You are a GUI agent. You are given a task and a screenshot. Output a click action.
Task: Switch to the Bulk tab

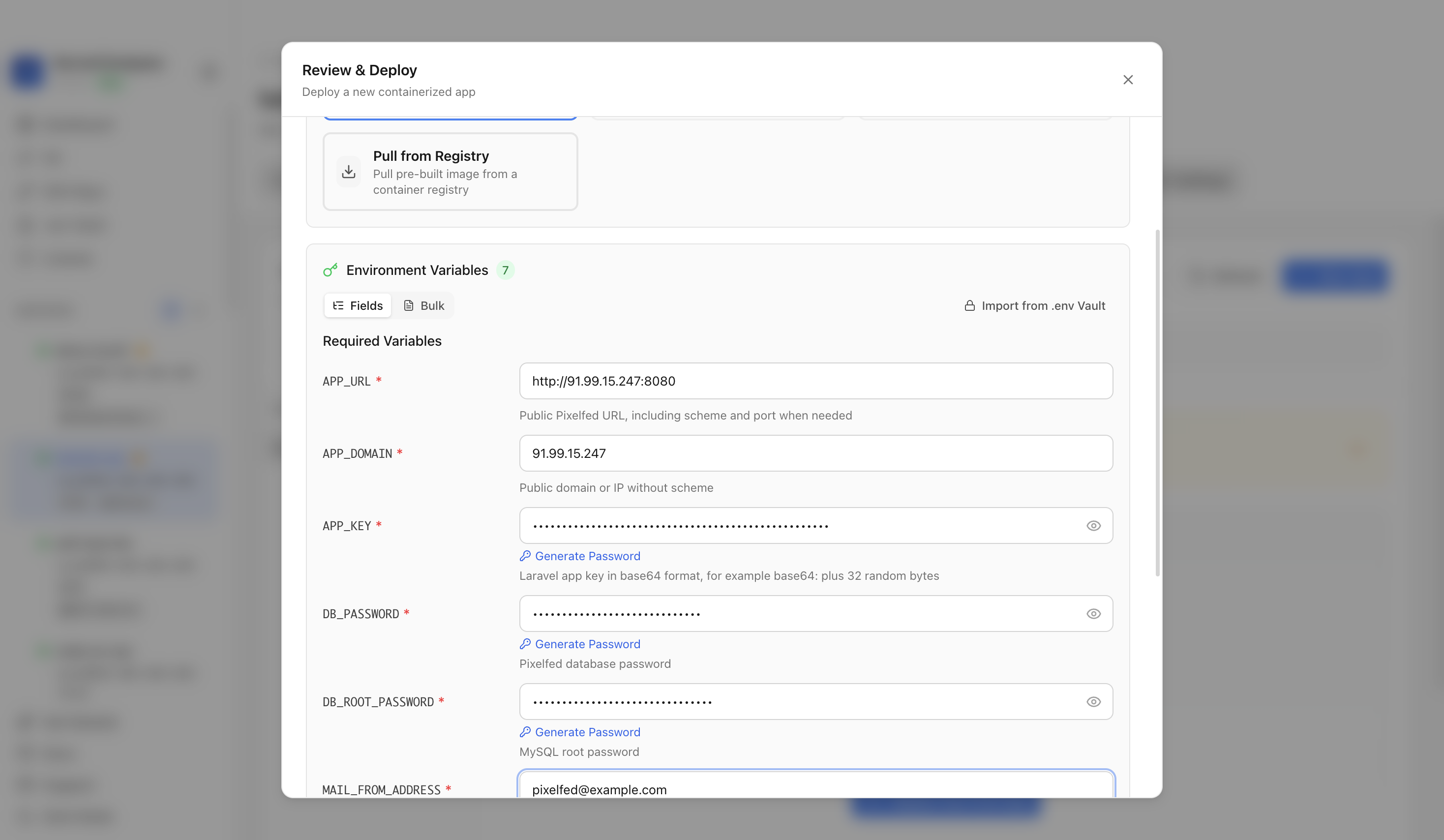pyautogui.click(x=423, y=305)
